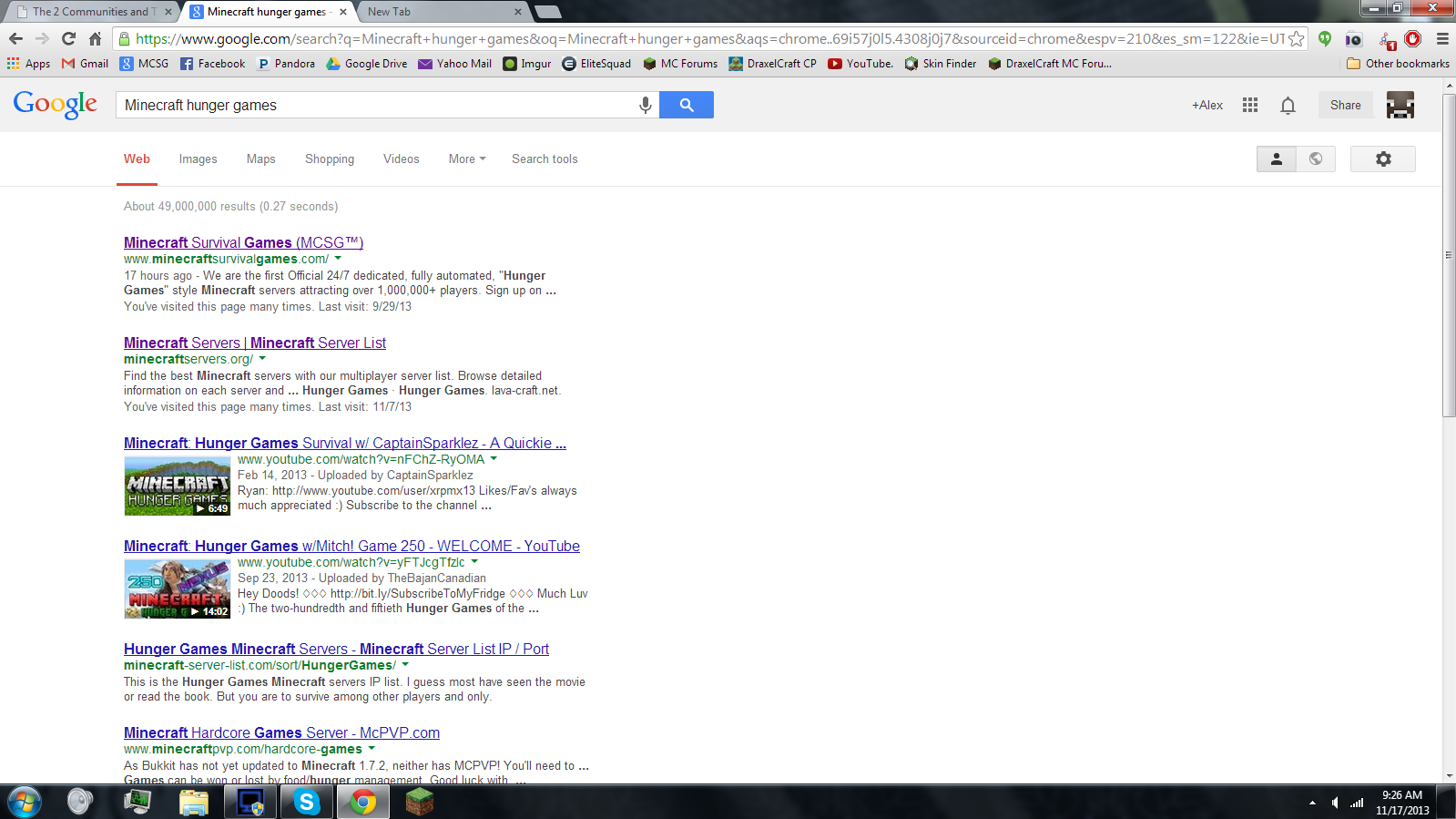
Task: Switch to the New Tab browser tab
Action: pyautogui.click(x=443, y=12)
